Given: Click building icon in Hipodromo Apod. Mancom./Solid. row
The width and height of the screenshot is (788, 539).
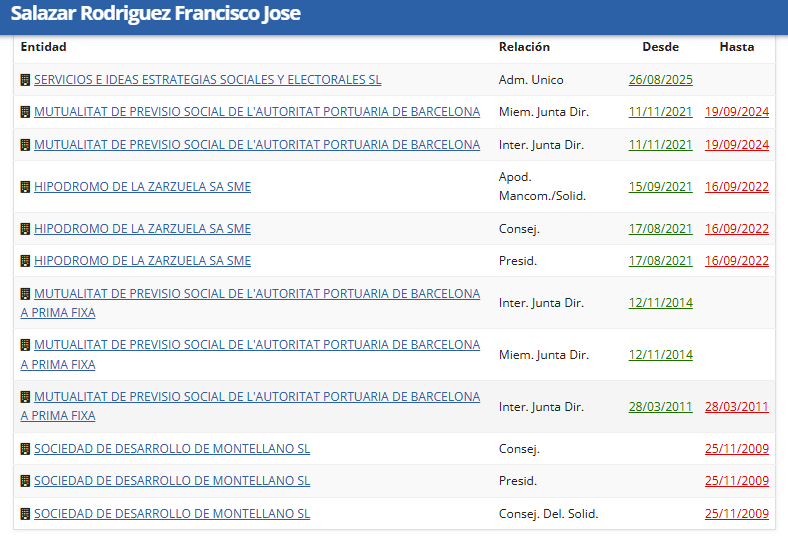Looking at the screenshot, I should (x=26, y=187).
